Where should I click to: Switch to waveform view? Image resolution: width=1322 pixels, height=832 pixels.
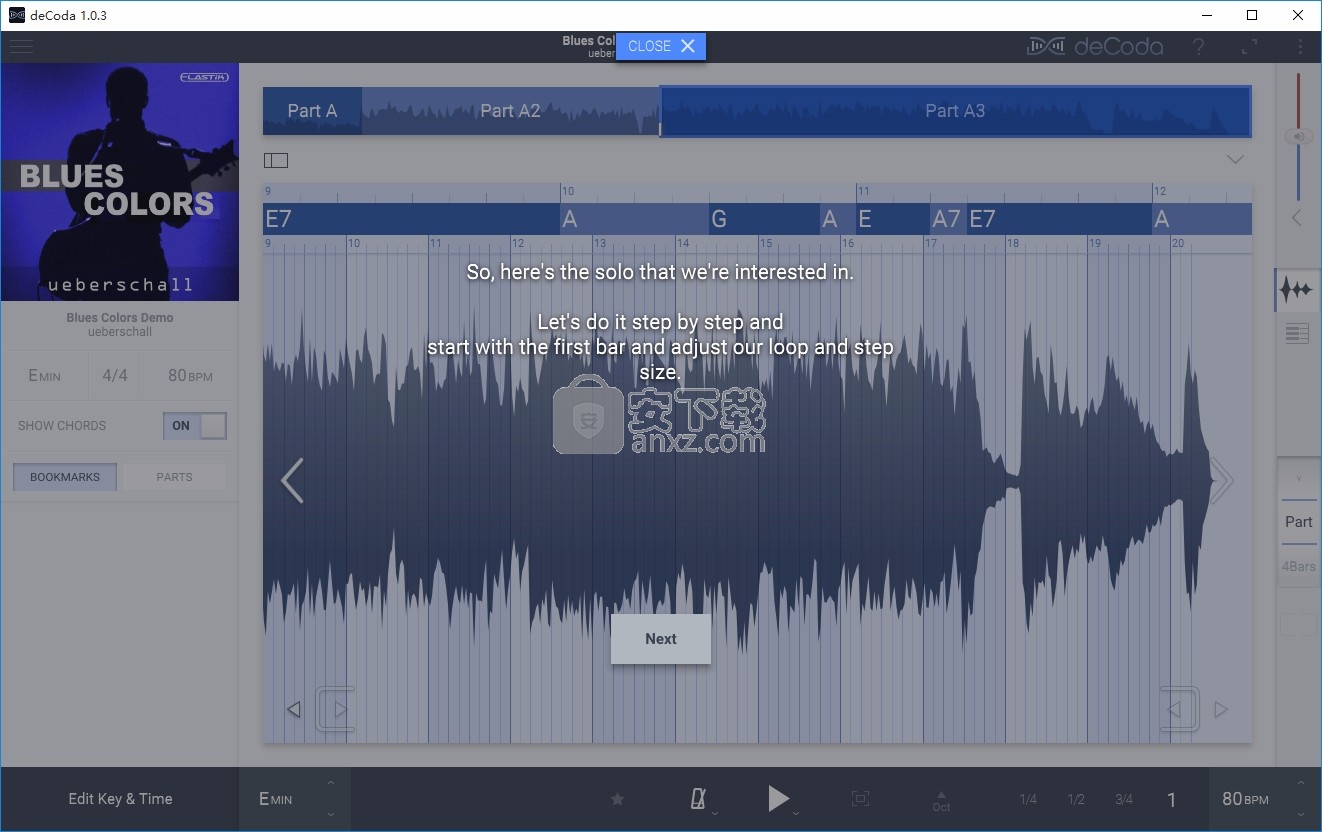click(1297, 290)
